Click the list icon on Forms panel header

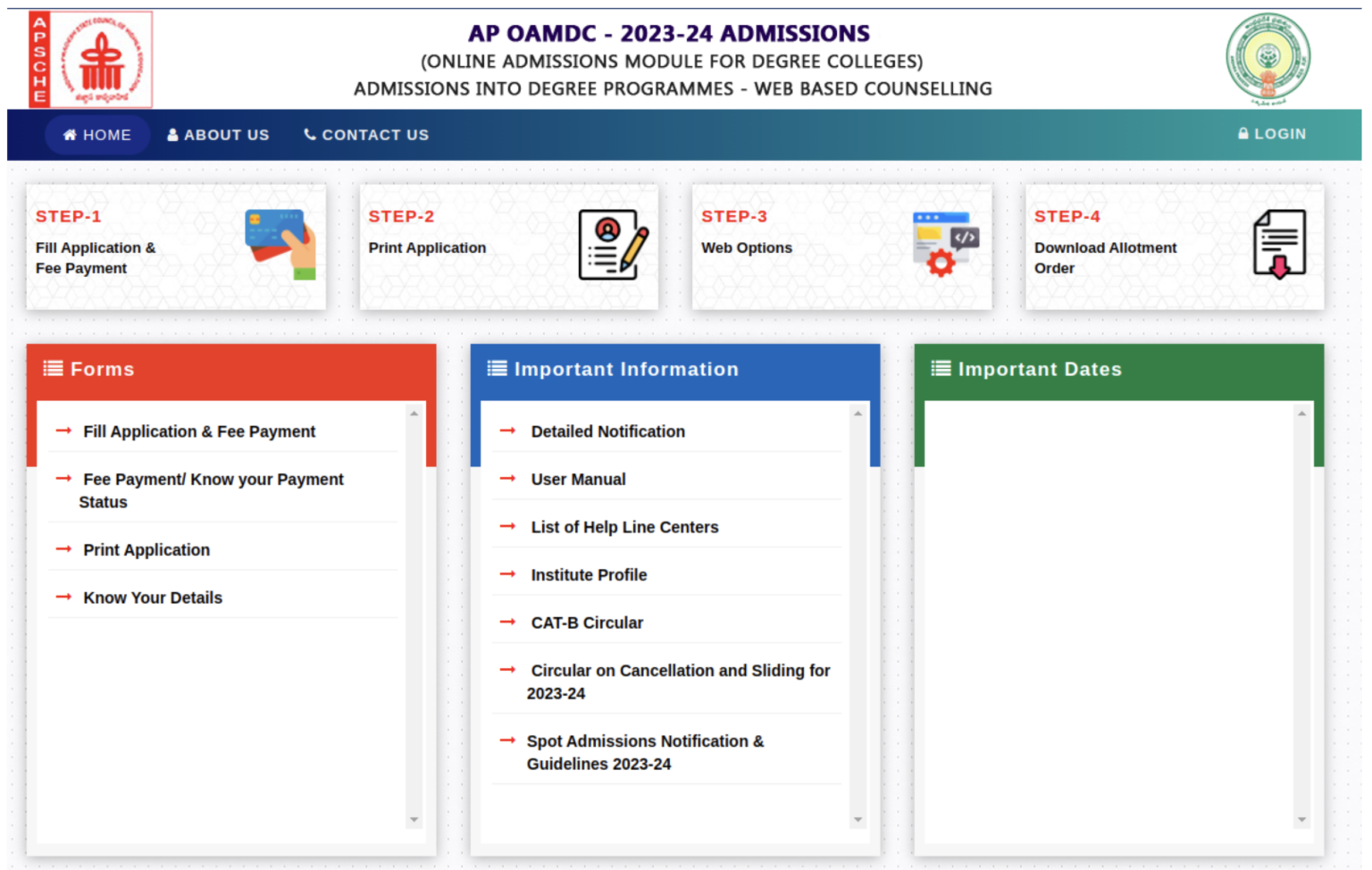pos(52,368)
